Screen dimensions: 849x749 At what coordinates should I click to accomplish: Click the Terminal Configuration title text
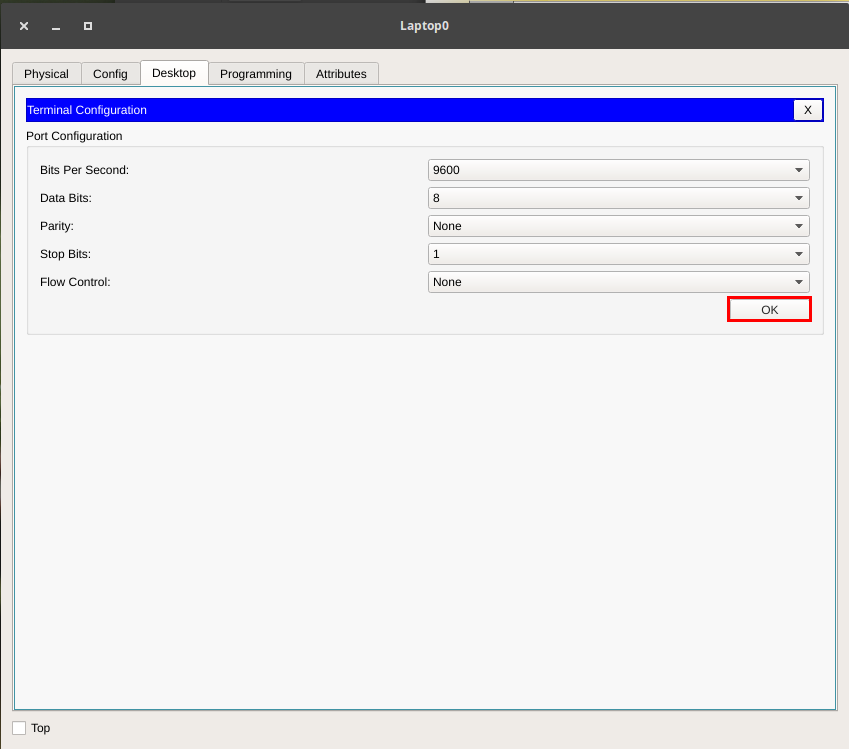[87, 110]
